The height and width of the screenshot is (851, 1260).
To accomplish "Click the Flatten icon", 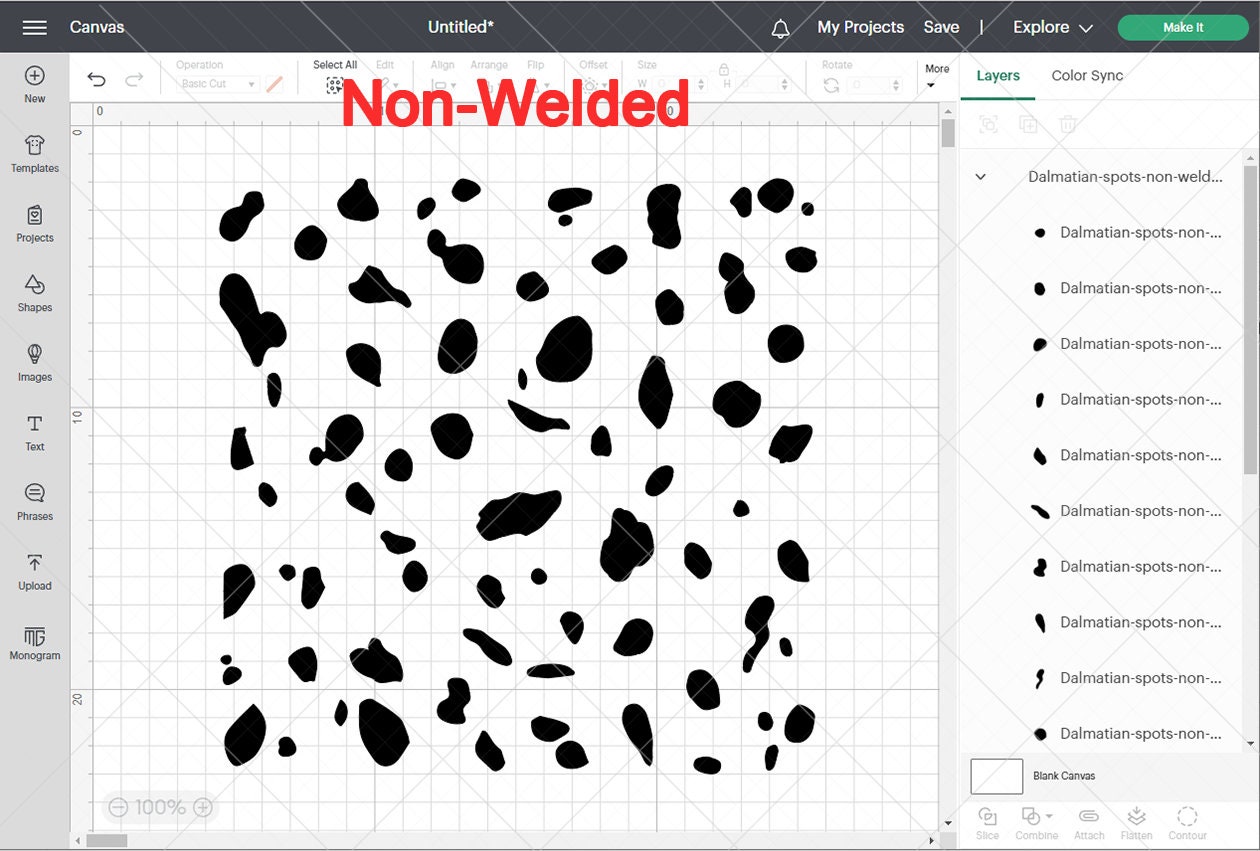I will (1137, 822).
